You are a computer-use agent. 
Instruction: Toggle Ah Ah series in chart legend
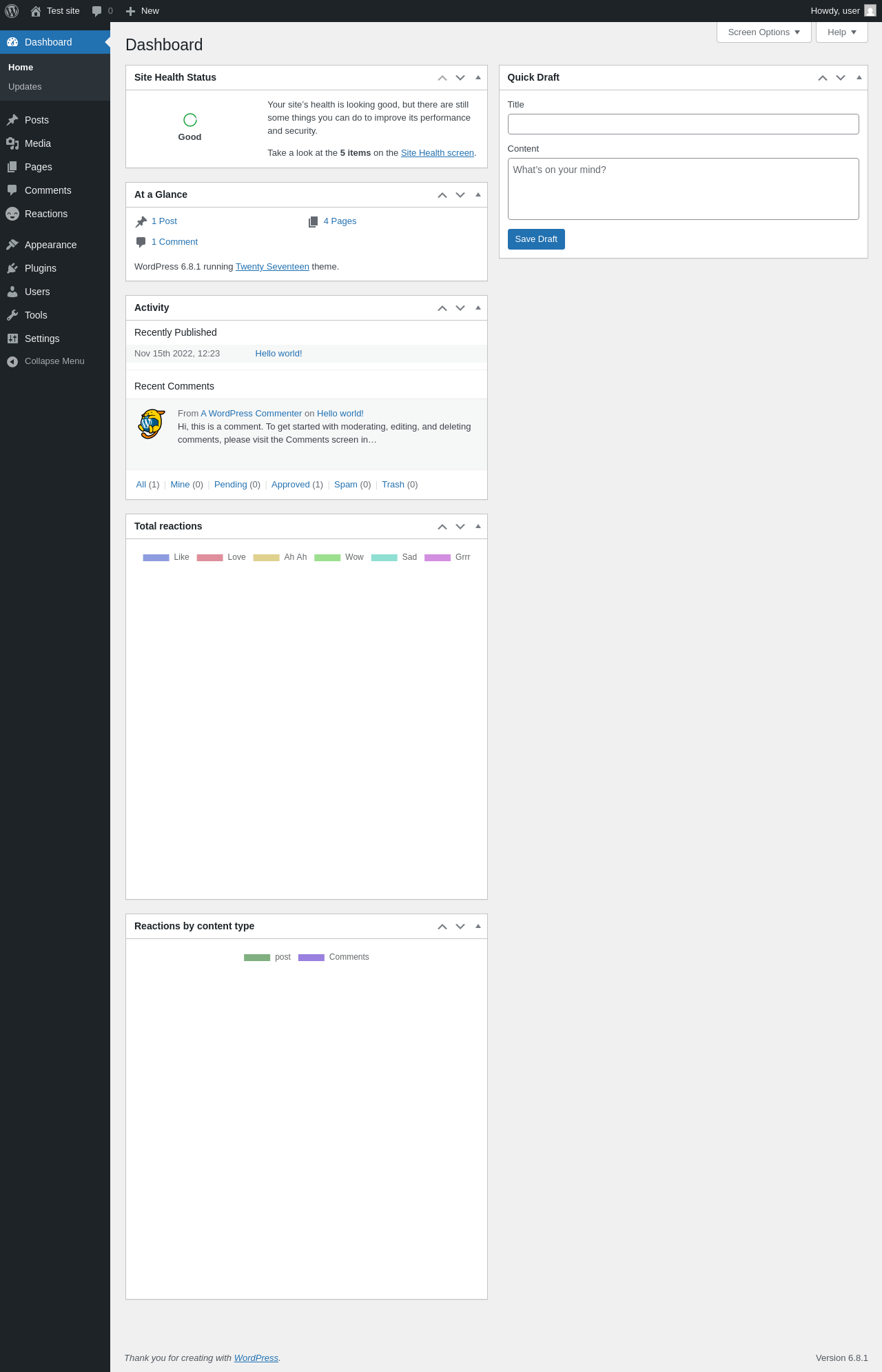(280, 557)
